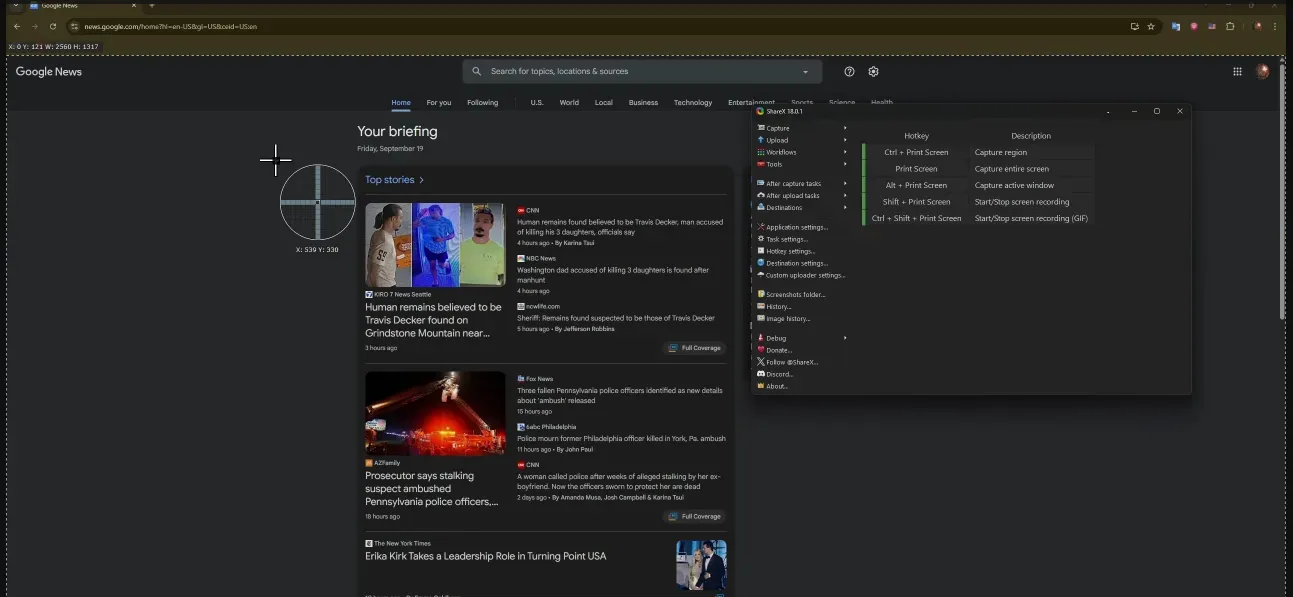Image resolution: width=1293 pixels, height=597 pixels.
Task: Open the Top stories section
Action: (391, 179)
